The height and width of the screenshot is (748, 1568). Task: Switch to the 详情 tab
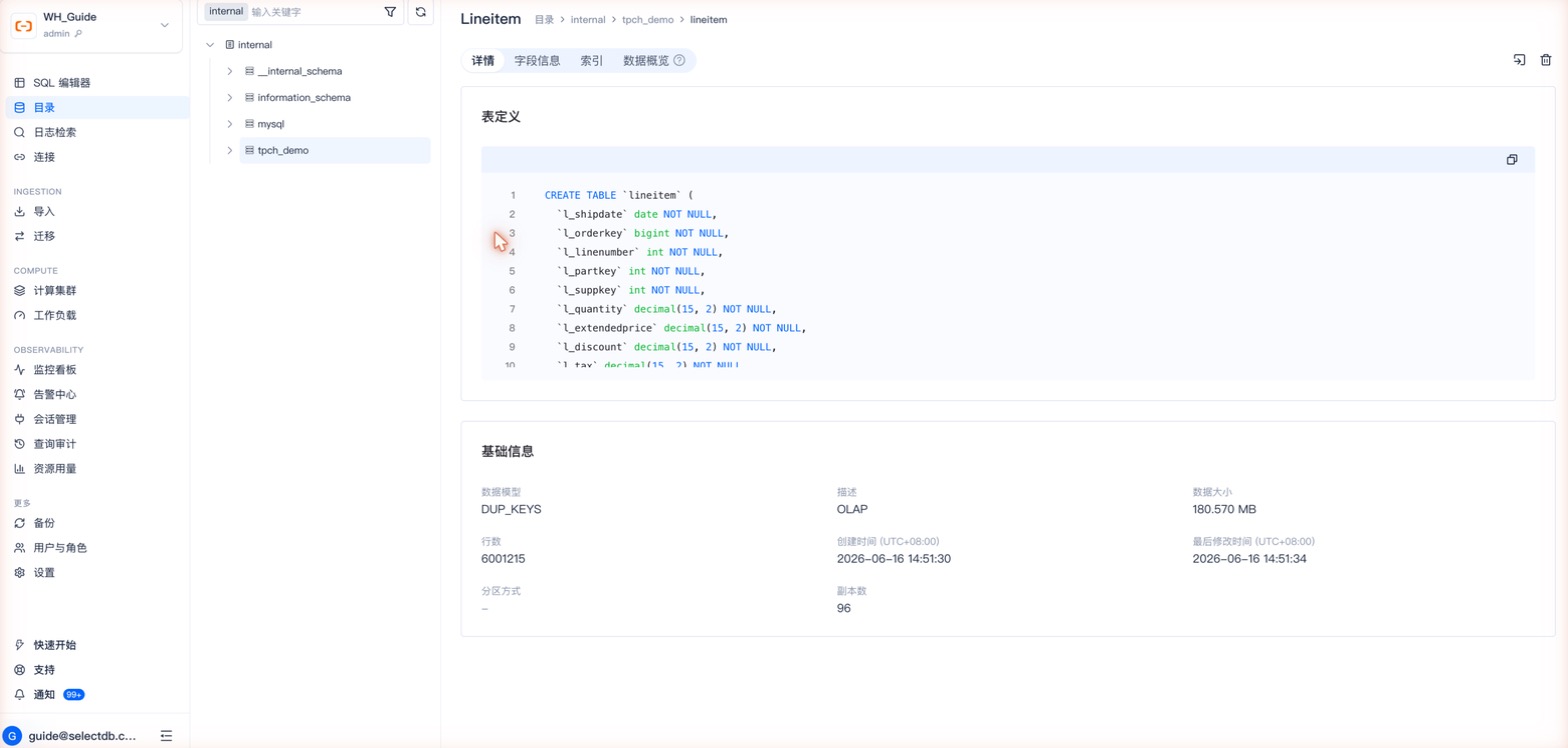pos(483,60)
